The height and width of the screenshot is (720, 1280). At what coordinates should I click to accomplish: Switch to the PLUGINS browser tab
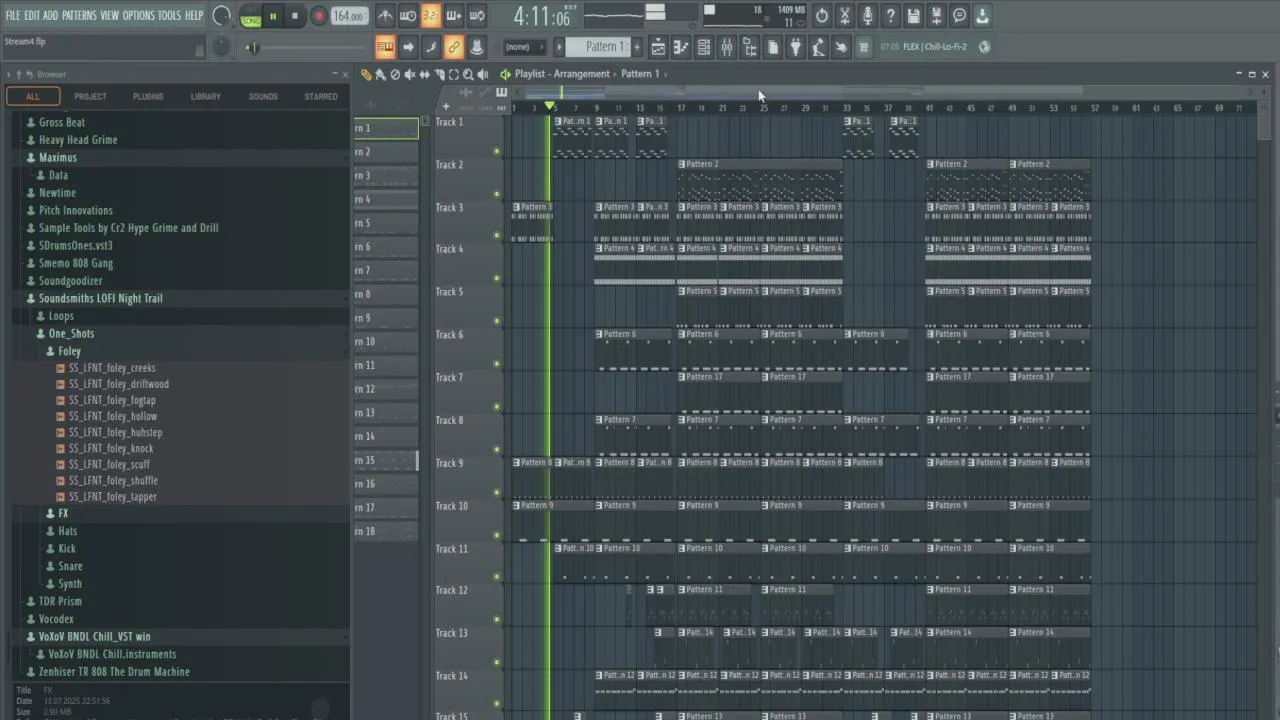148,97
